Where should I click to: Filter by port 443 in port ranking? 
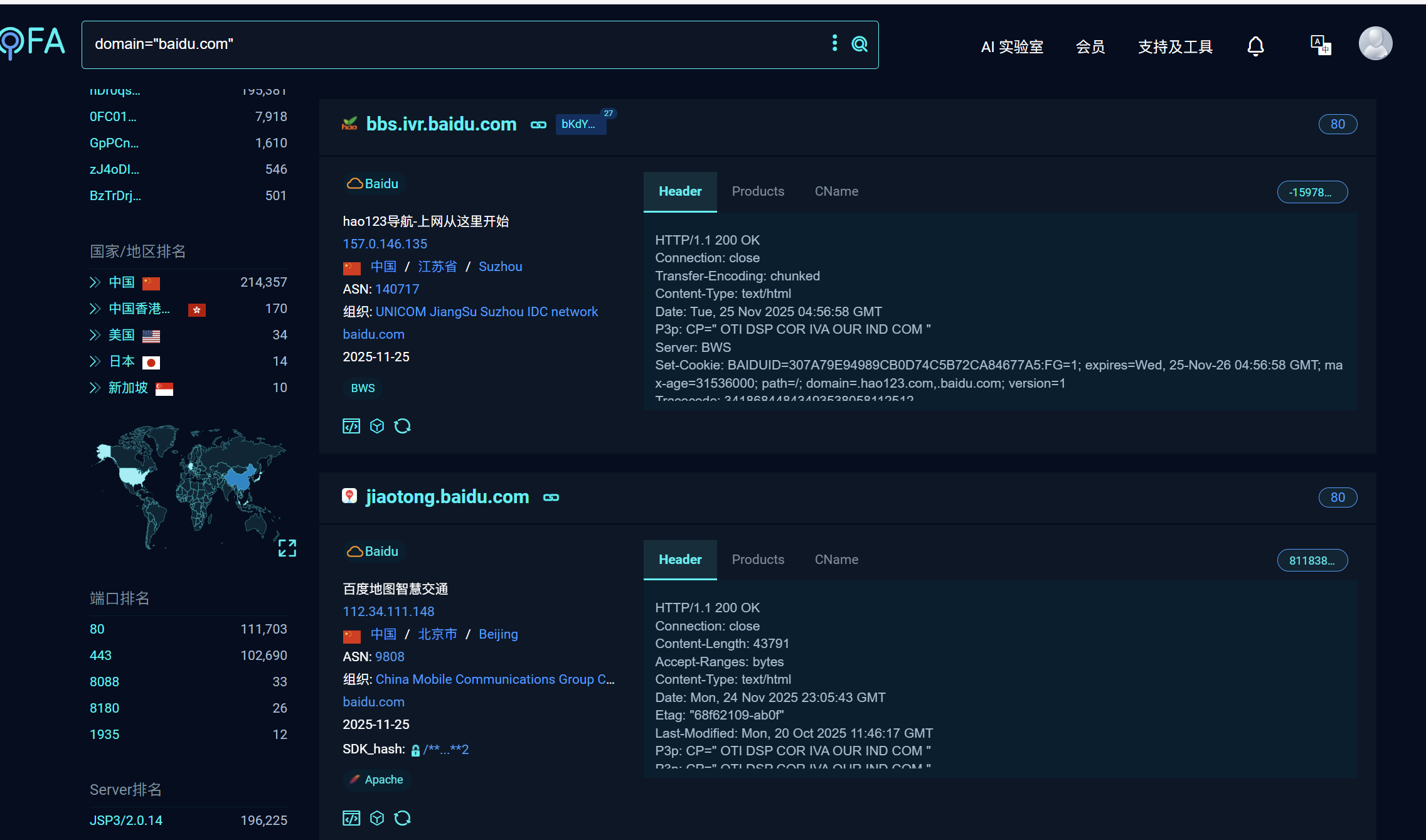point(100,656)
